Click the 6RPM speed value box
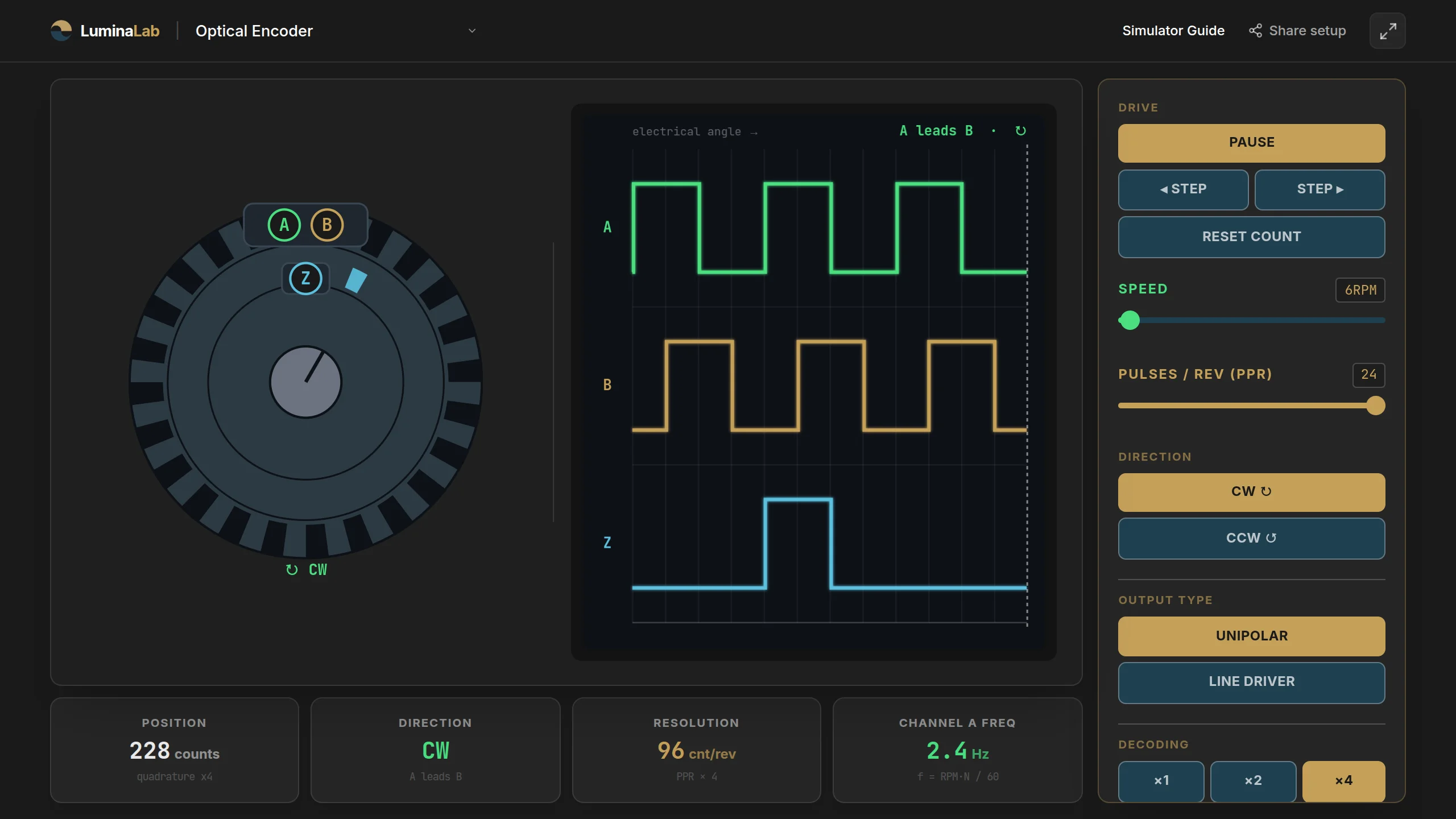 (1360, 290)
